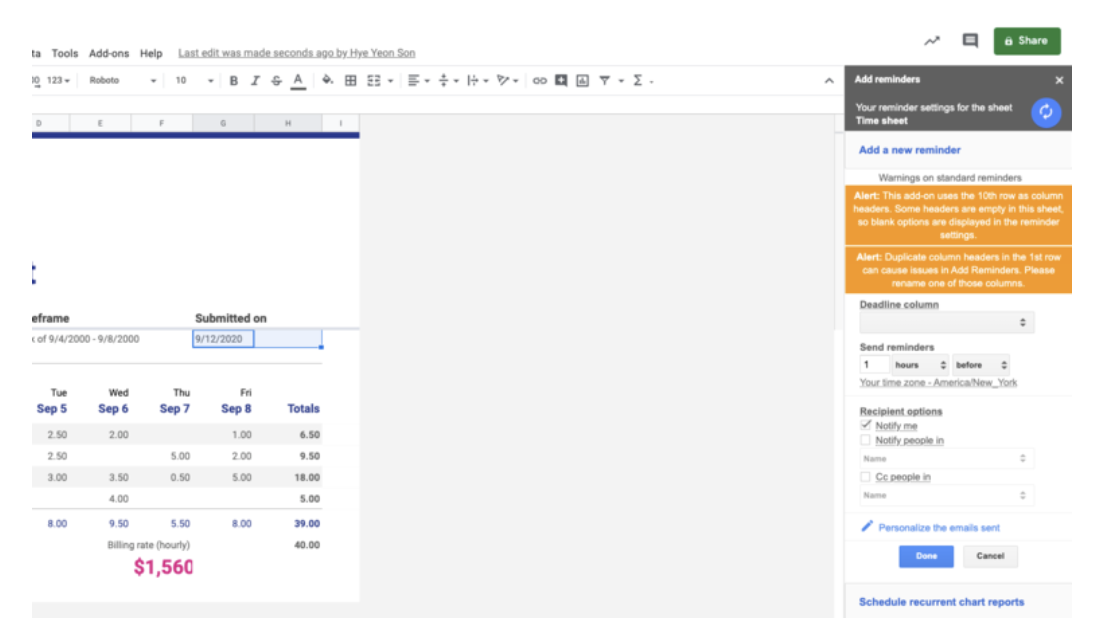Open comment history icon
This screenshot has height=634, width=1098.
(970, 41)
